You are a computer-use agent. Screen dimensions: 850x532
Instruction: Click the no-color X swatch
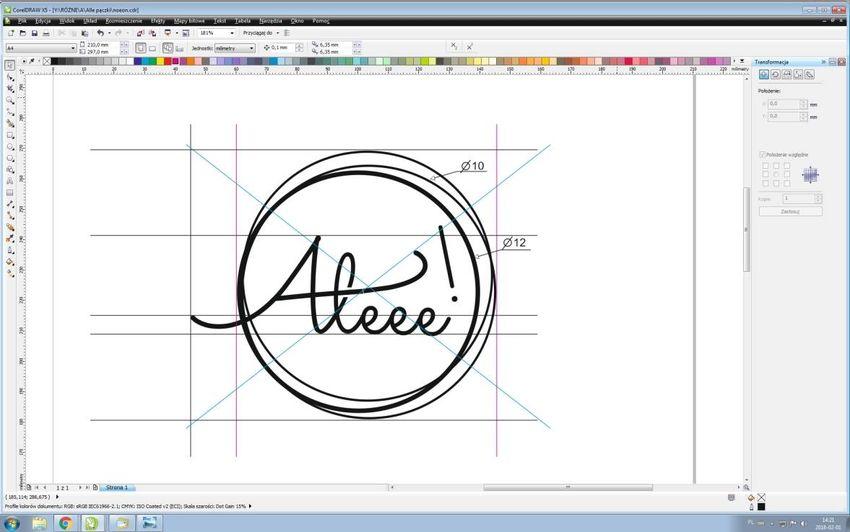(47, 61)
